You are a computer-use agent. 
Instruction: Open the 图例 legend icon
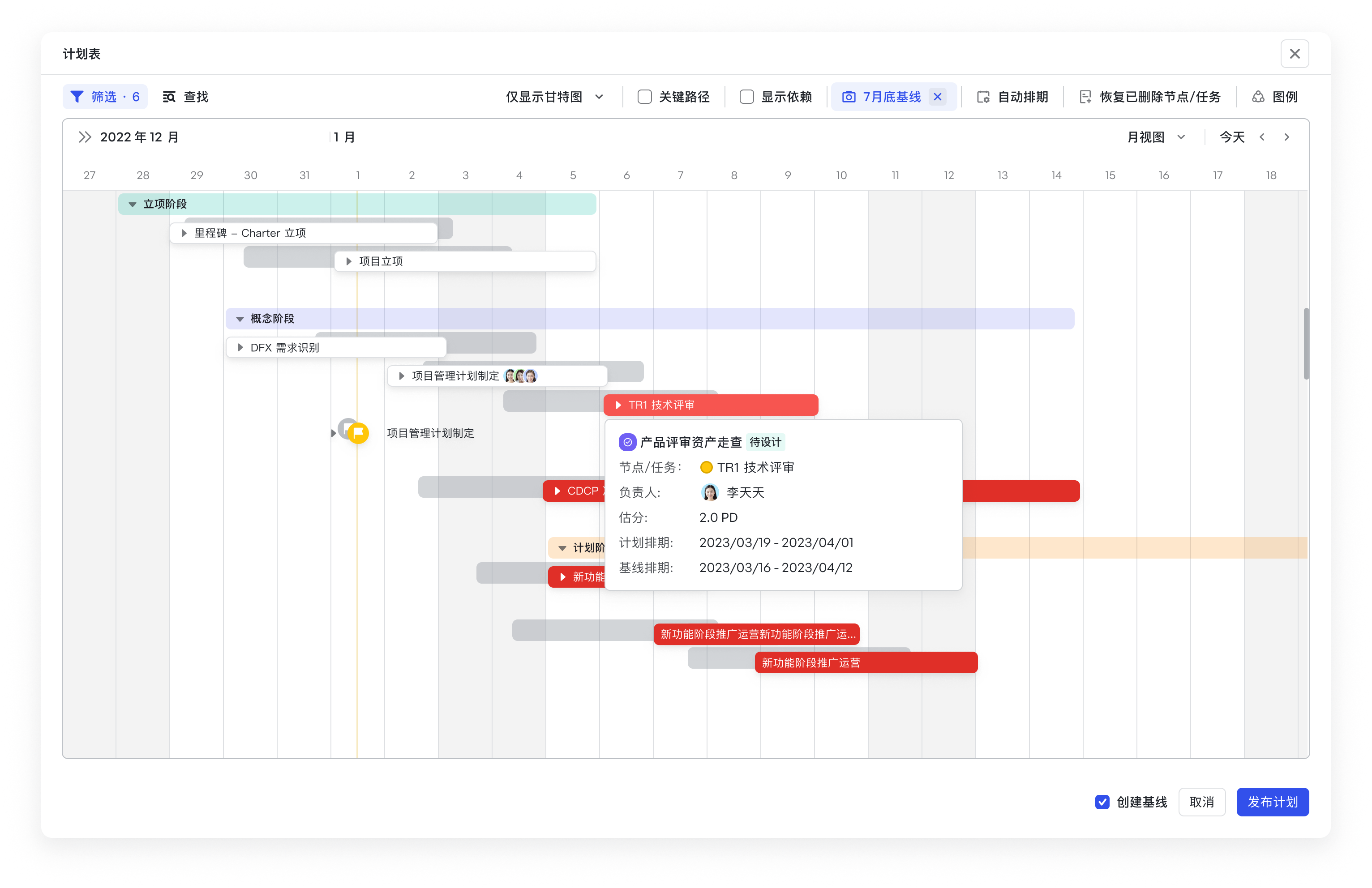[x=1257, y=97]
